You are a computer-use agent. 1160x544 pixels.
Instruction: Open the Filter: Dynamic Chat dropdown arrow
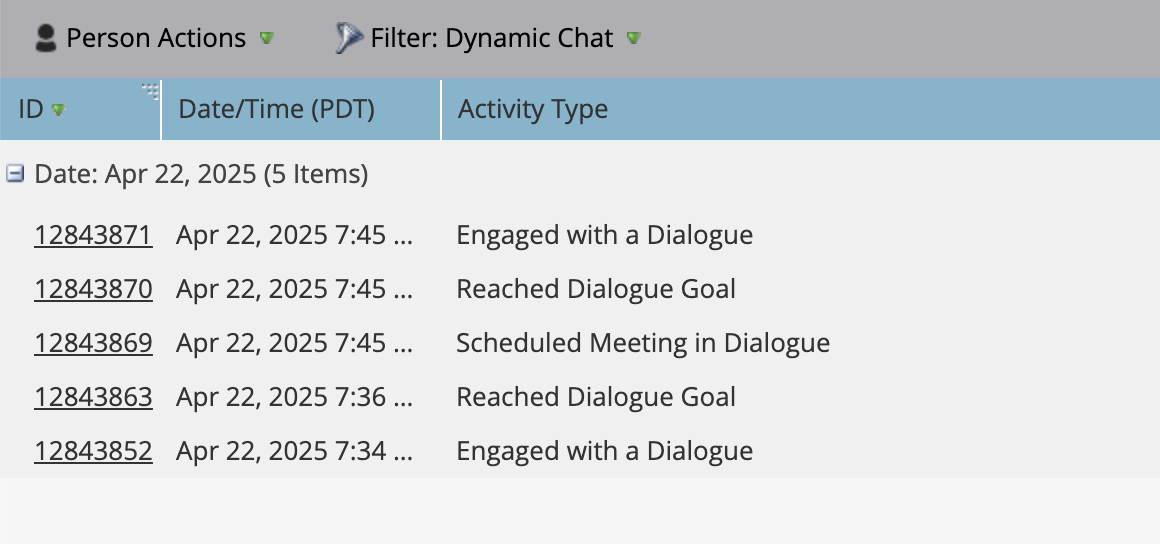pos(633,38)
